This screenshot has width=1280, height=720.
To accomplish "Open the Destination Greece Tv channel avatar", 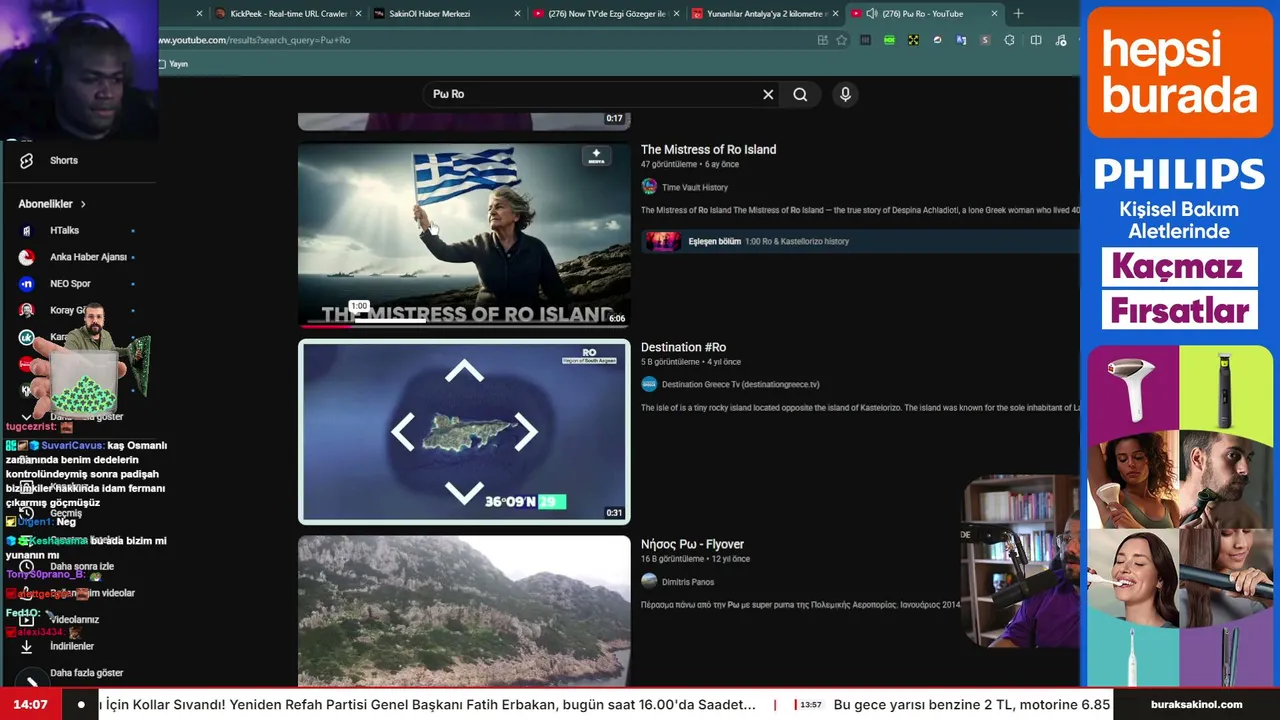I will point(649,384).
